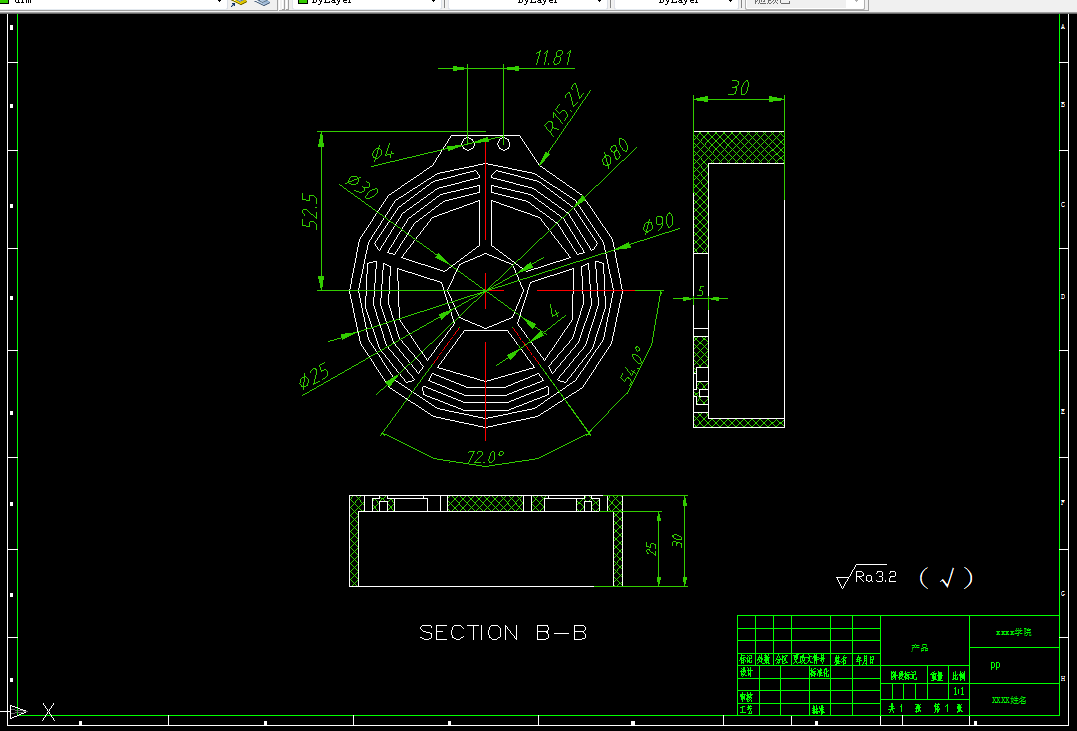The width and height of the screenshot is (1077, 731).
Task: Select the 30 width dimension above side view
Action: pyautogui.click(x=738, y=88)
